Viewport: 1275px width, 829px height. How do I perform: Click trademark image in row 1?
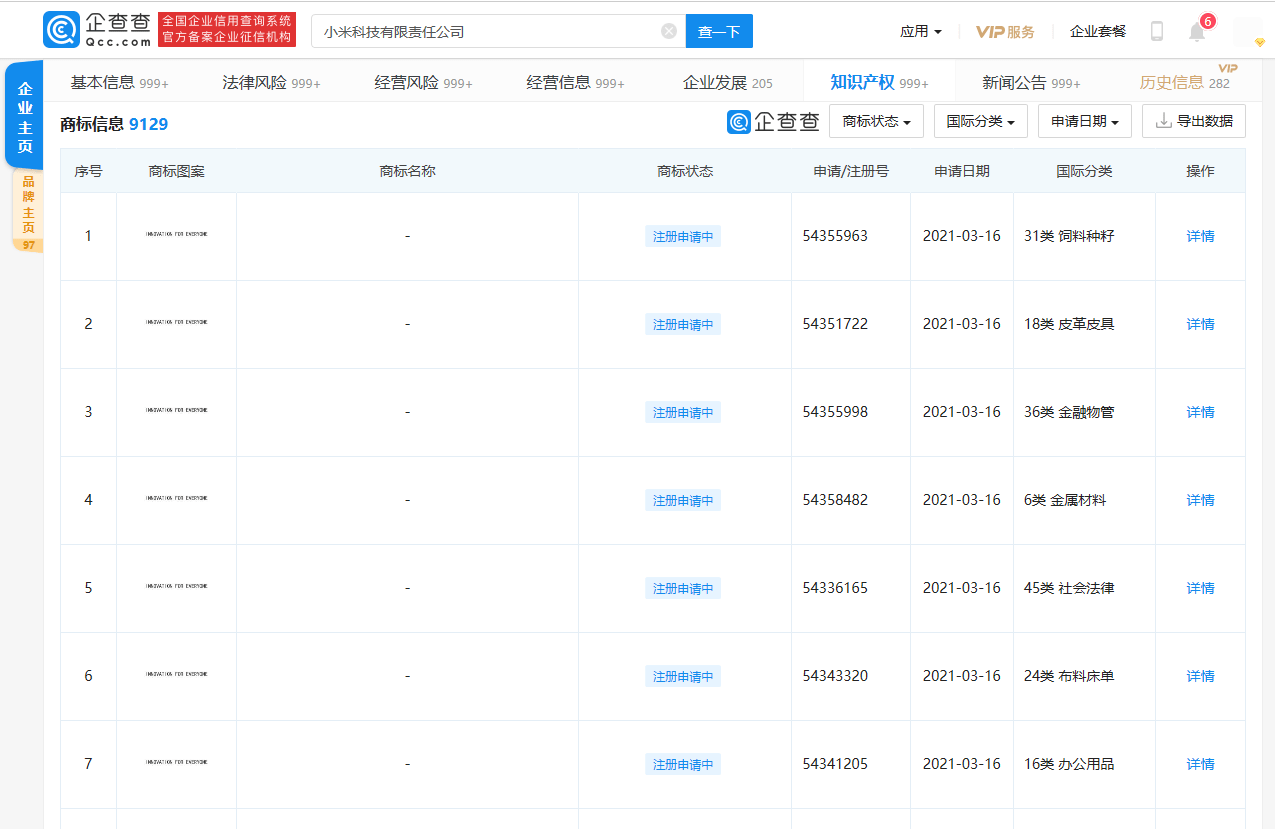click(177, 235)
